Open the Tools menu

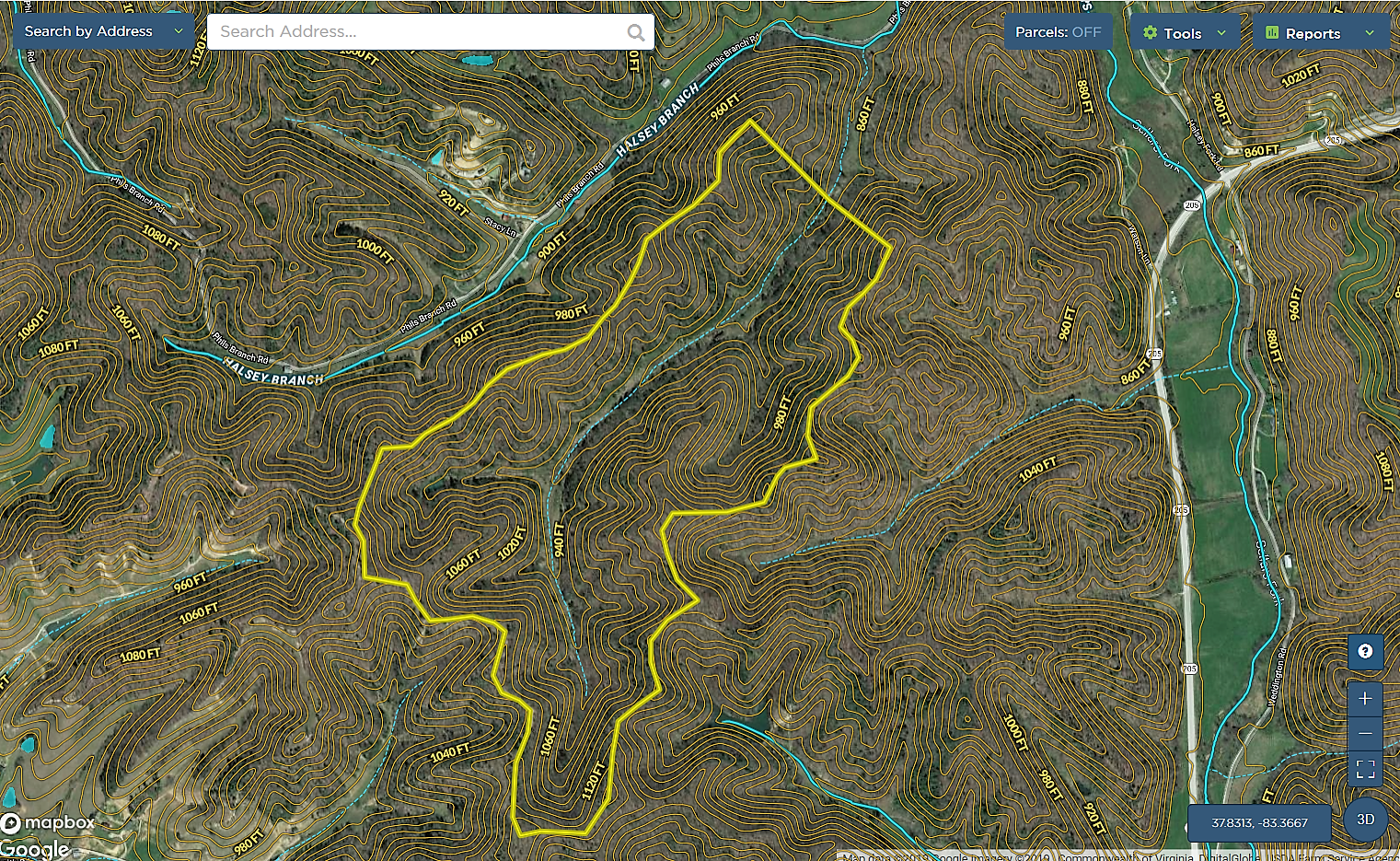(x=1183, y=33)
